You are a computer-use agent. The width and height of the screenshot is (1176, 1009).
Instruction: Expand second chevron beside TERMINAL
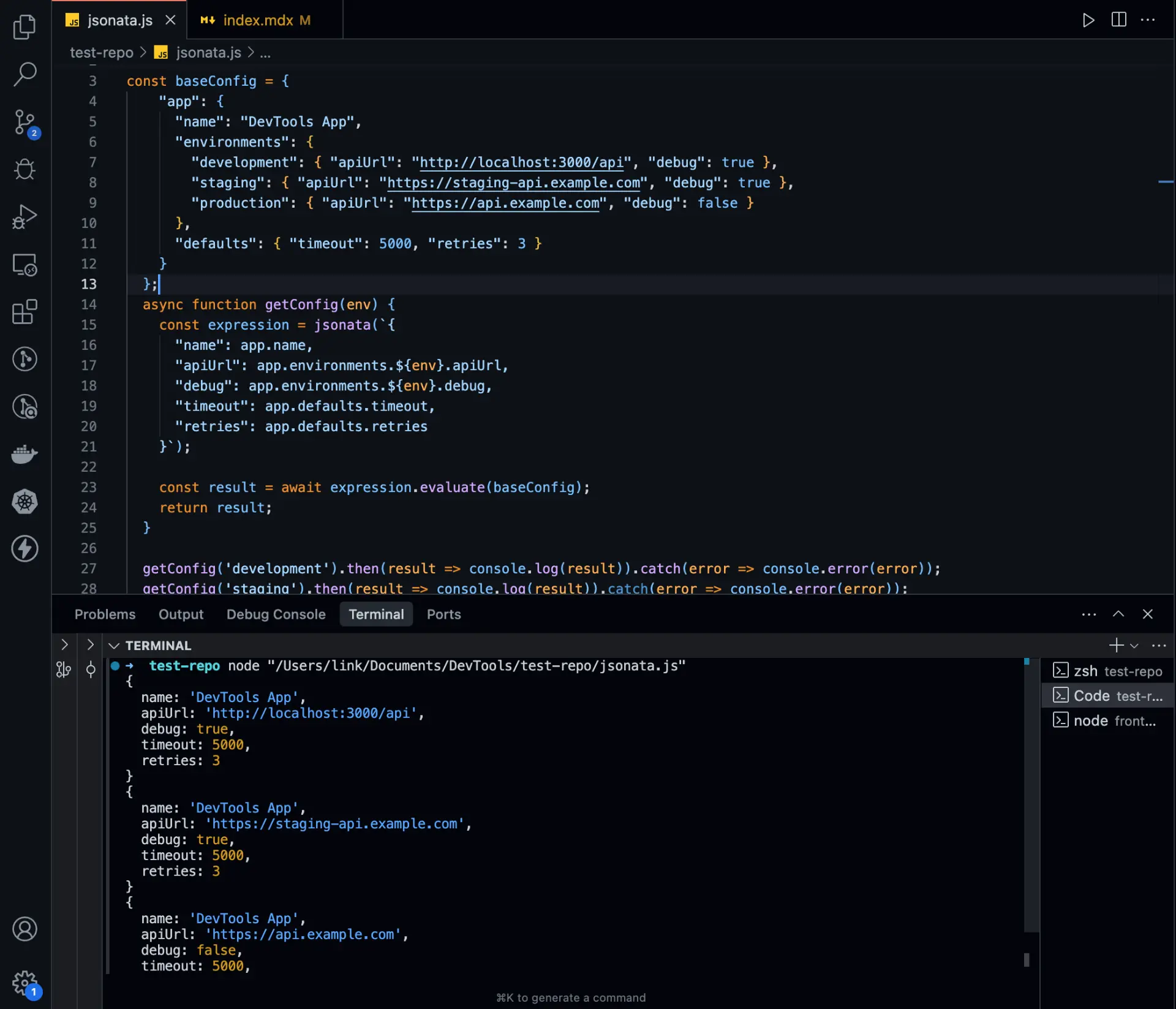[x=90, y=644]
